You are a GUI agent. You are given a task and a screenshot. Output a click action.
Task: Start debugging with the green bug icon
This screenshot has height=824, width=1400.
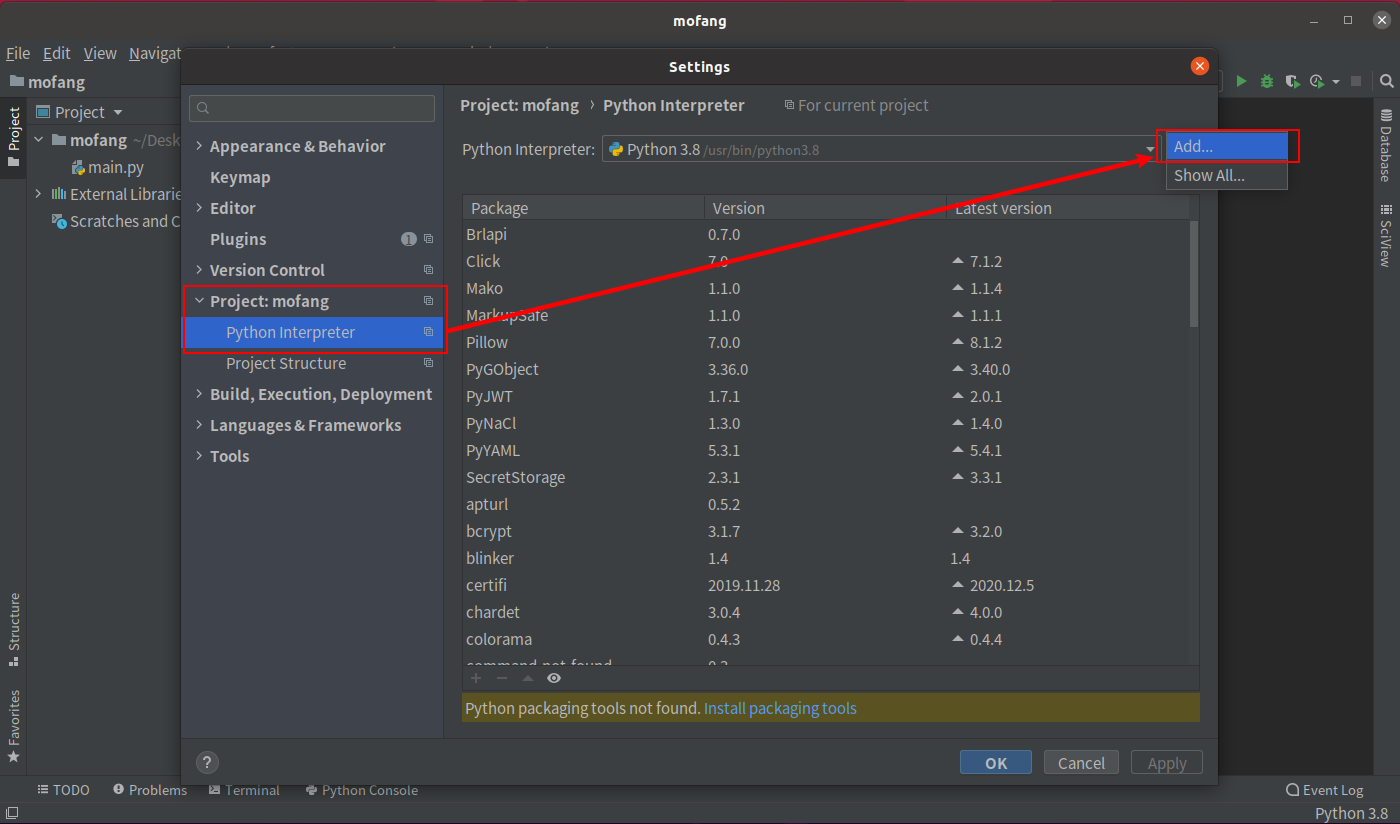[1267, 81]
